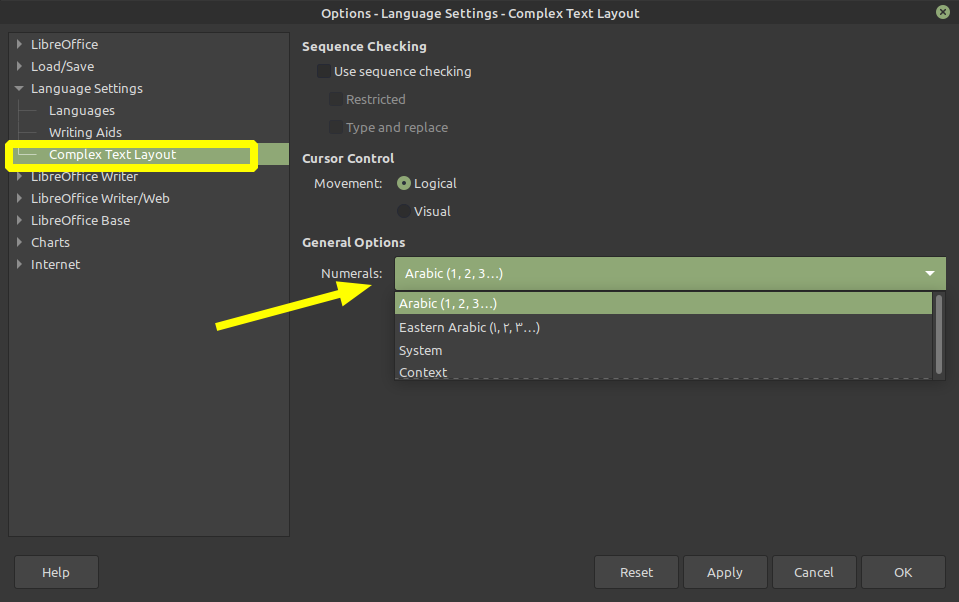
Task: Enable the Use sequence checking checkbox
Action: 324,71
